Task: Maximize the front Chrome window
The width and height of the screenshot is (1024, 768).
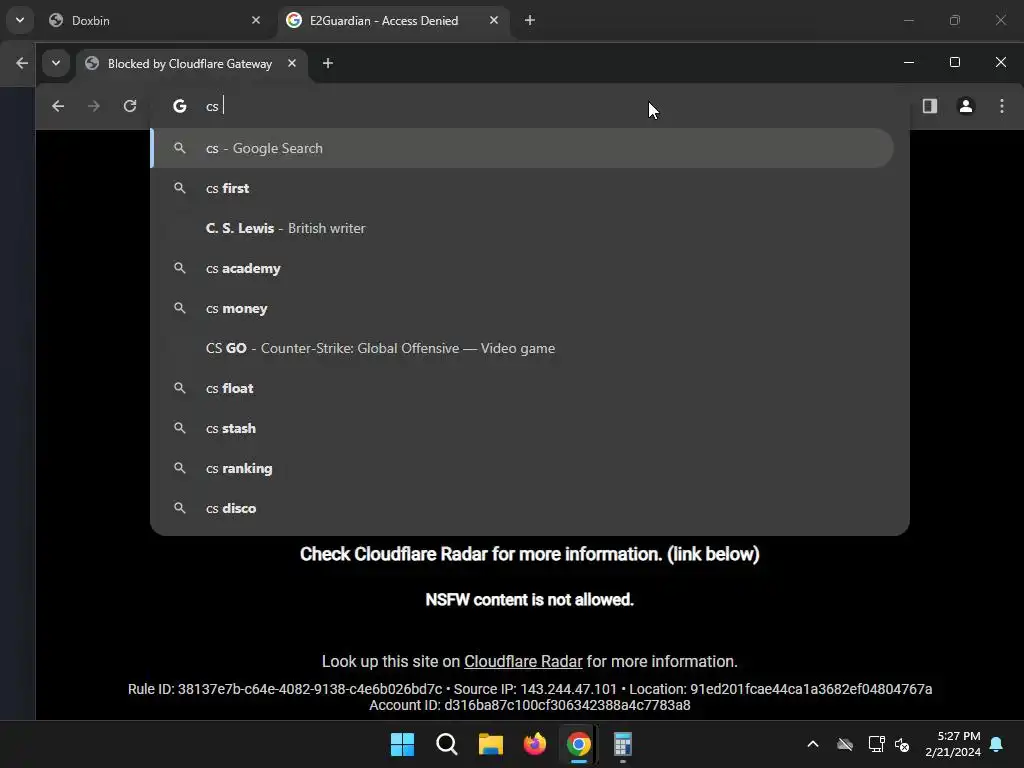Action: (955, 62)
